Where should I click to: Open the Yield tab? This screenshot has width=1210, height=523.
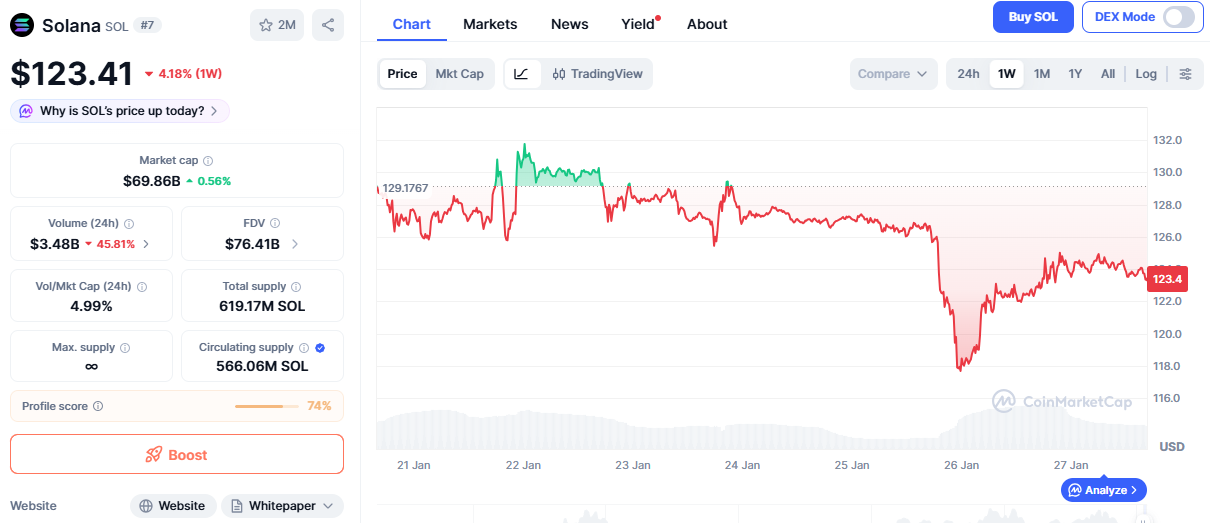[x=638, y=24]
